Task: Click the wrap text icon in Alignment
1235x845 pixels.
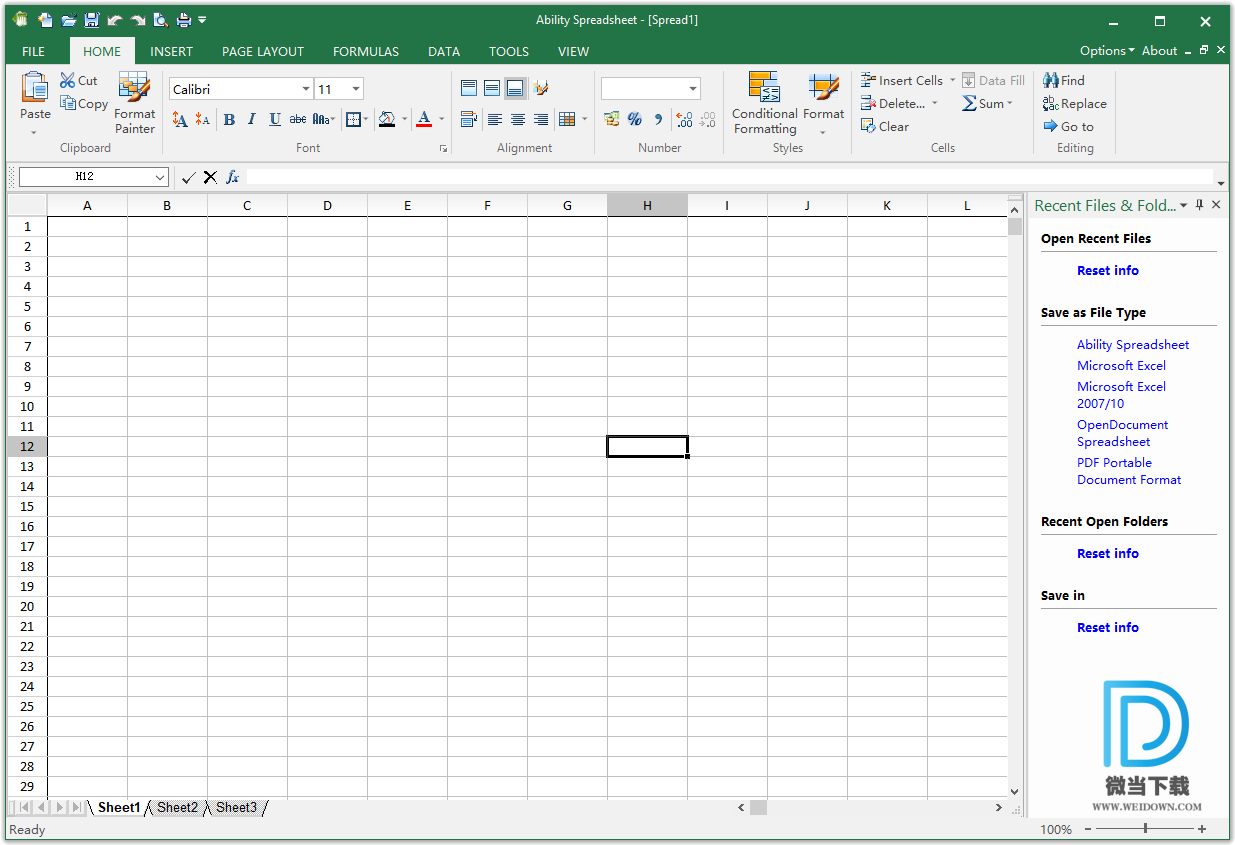Action: [x=469, y=120]
